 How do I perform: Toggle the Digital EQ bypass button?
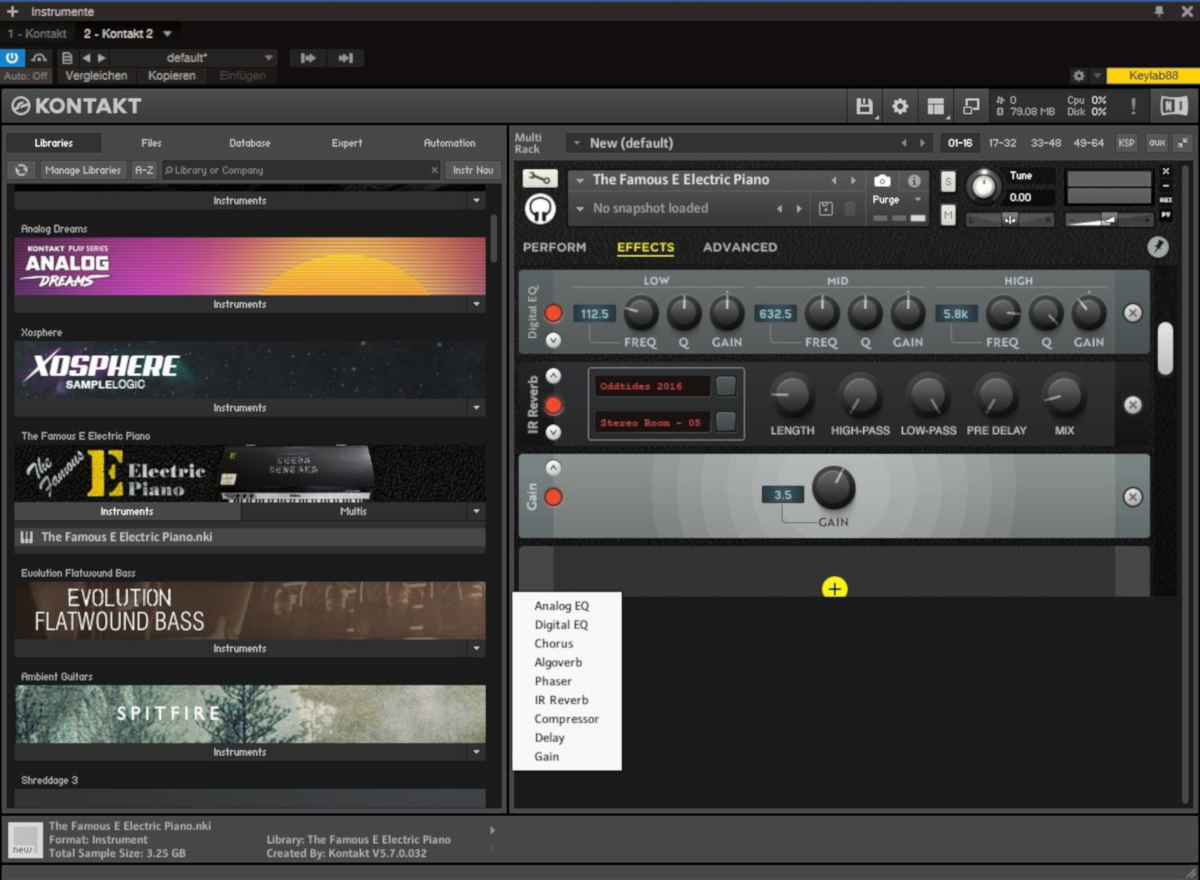(553, 313)
